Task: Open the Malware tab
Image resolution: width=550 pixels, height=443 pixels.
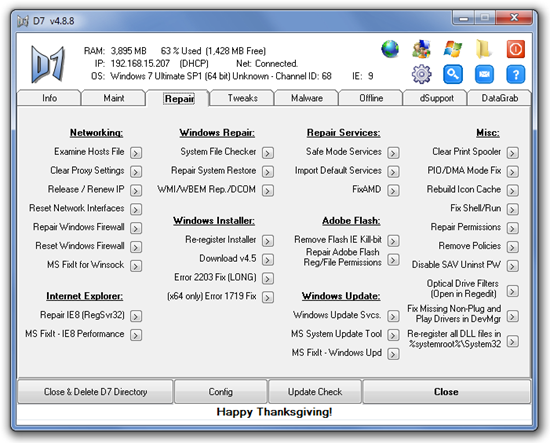Action: 307,98
